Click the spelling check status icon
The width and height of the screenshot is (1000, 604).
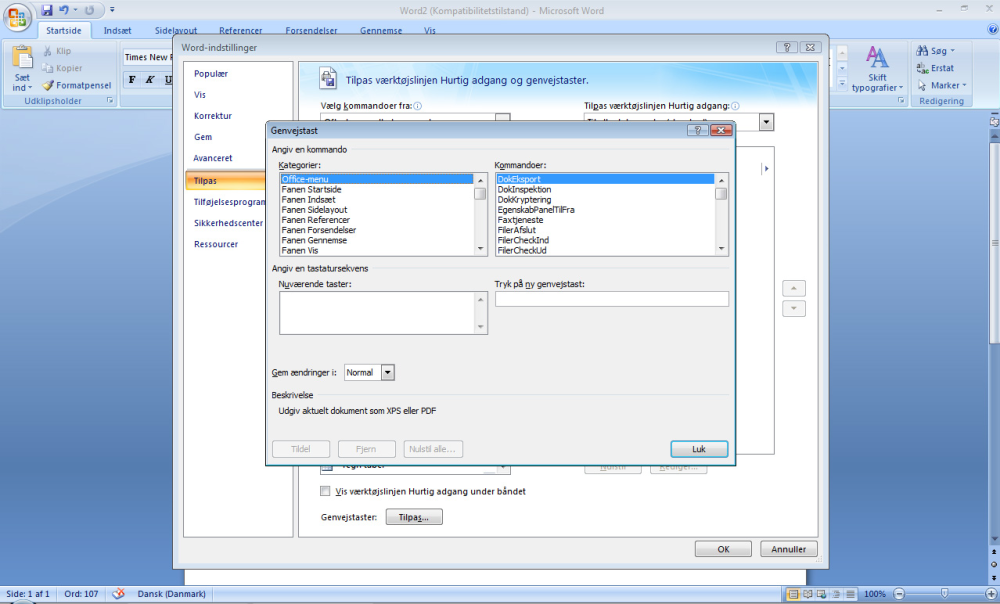pos(118,594)
